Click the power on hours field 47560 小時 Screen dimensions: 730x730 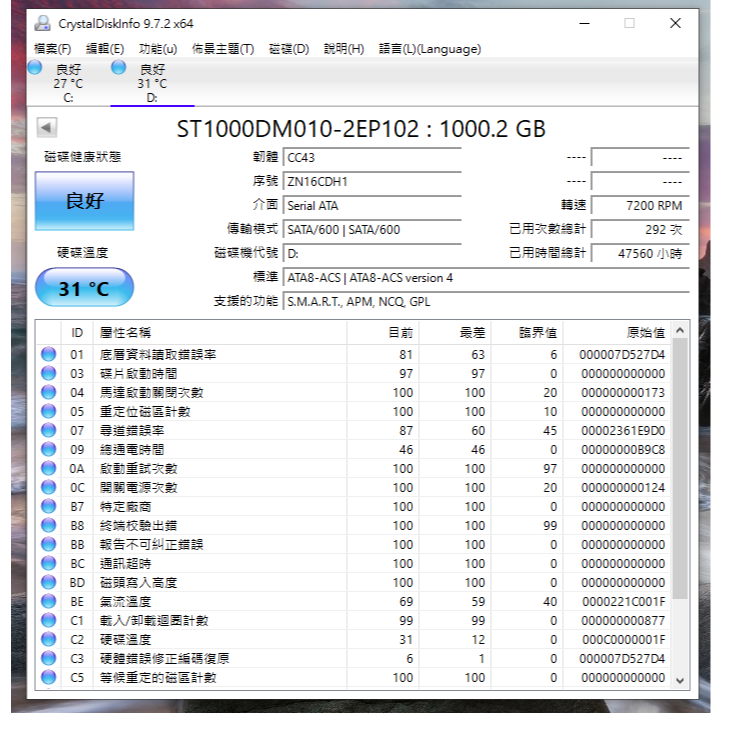(x=640, y=254)
